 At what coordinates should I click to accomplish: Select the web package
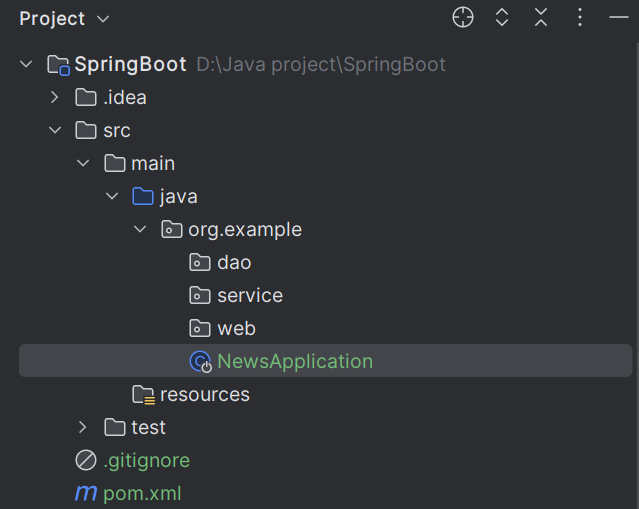(236, 329)
